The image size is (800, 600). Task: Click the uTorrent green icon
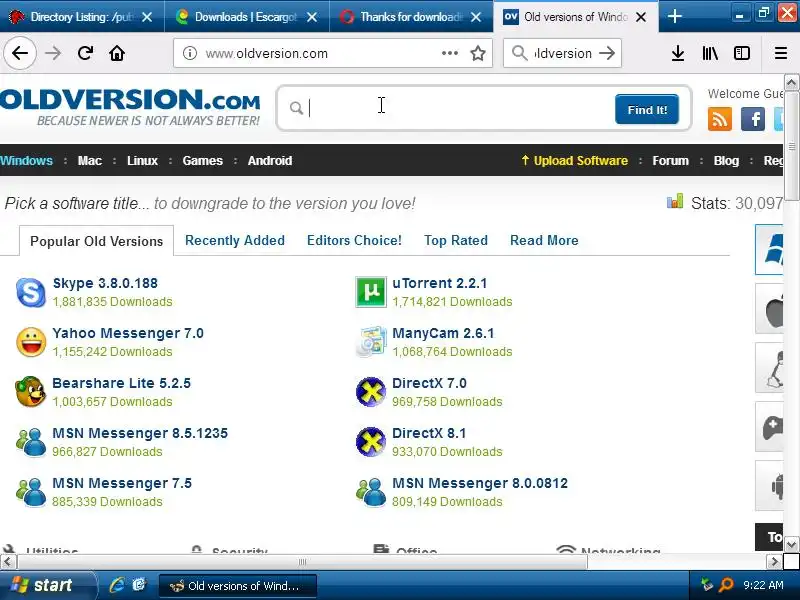pyautogui.click(x=370, y=292)
